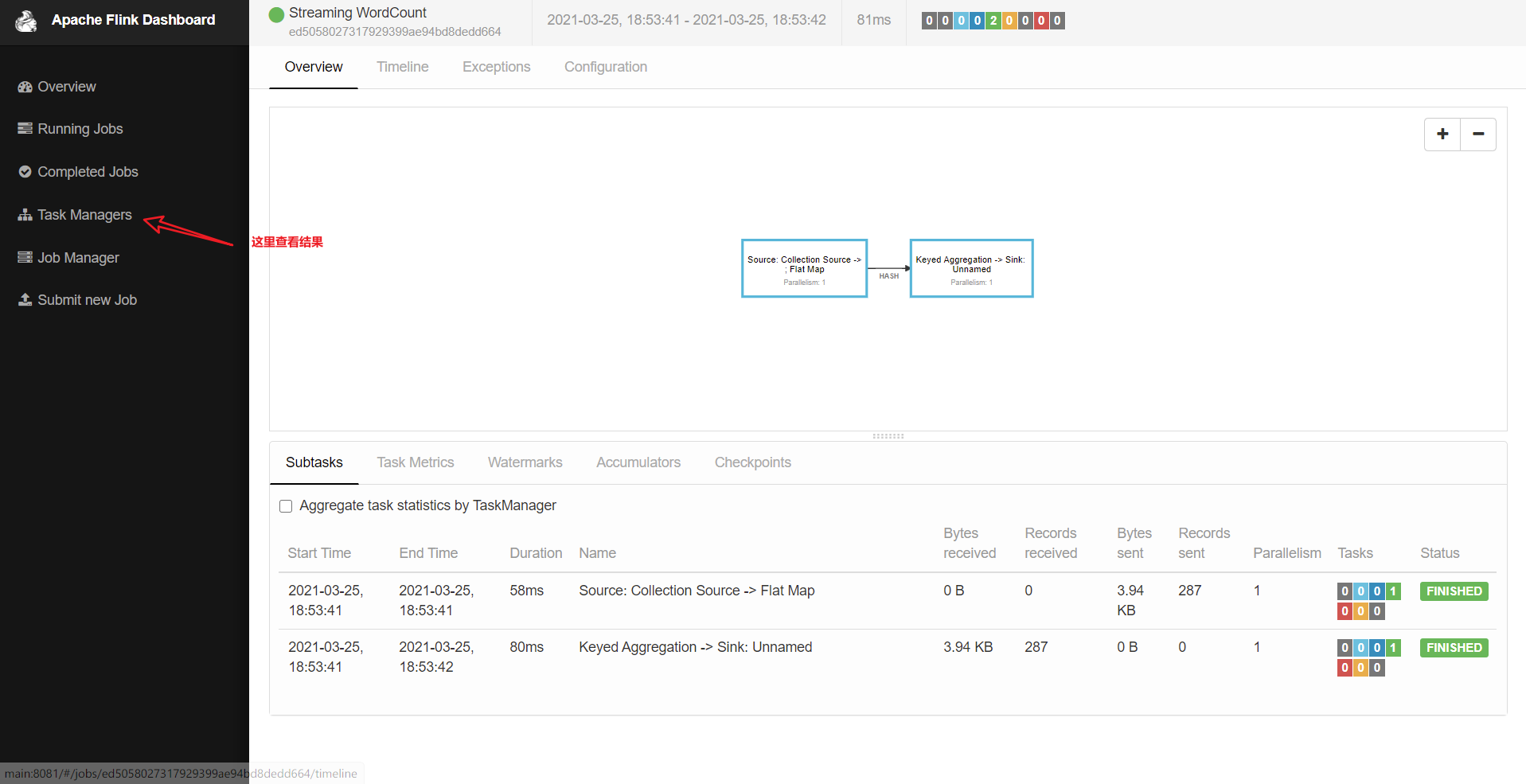Screen dimensions: 1526x784
Task: Open the Watermarks tab
Action: (x=525, y=462)
